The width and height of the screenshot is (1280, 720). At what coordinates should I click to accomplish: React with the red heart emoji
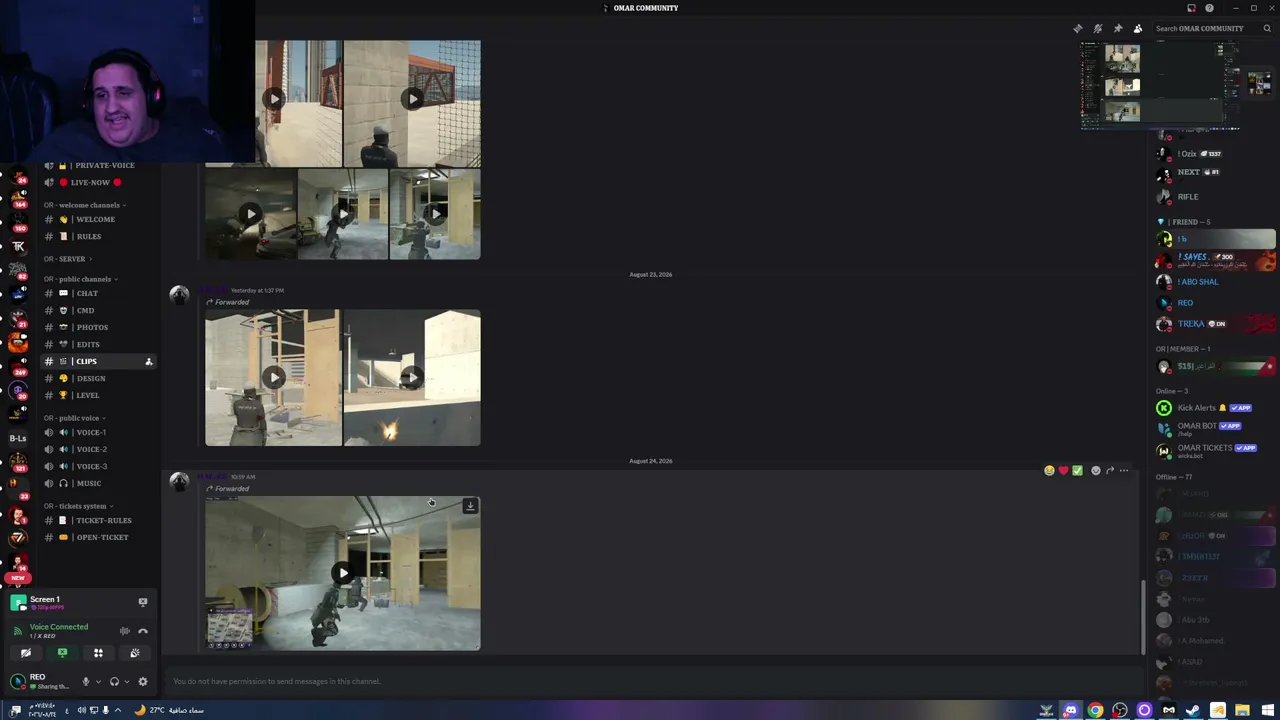(1063, 470)
